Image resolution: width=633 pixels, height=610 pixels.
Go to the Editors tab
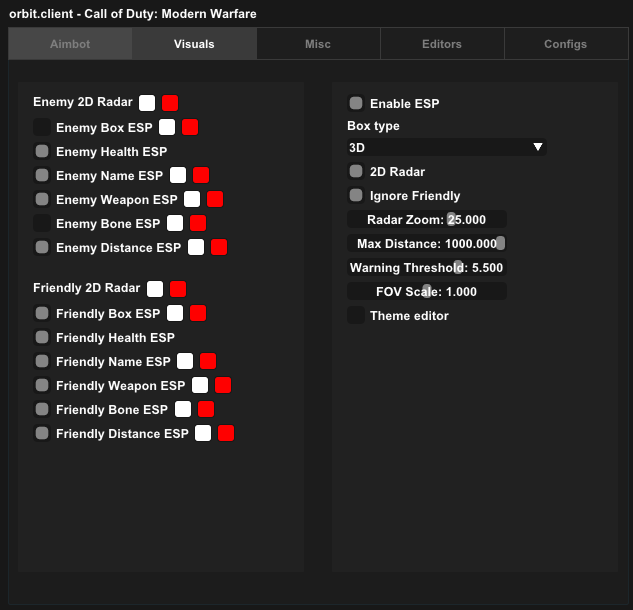click(x=442, y=44)
